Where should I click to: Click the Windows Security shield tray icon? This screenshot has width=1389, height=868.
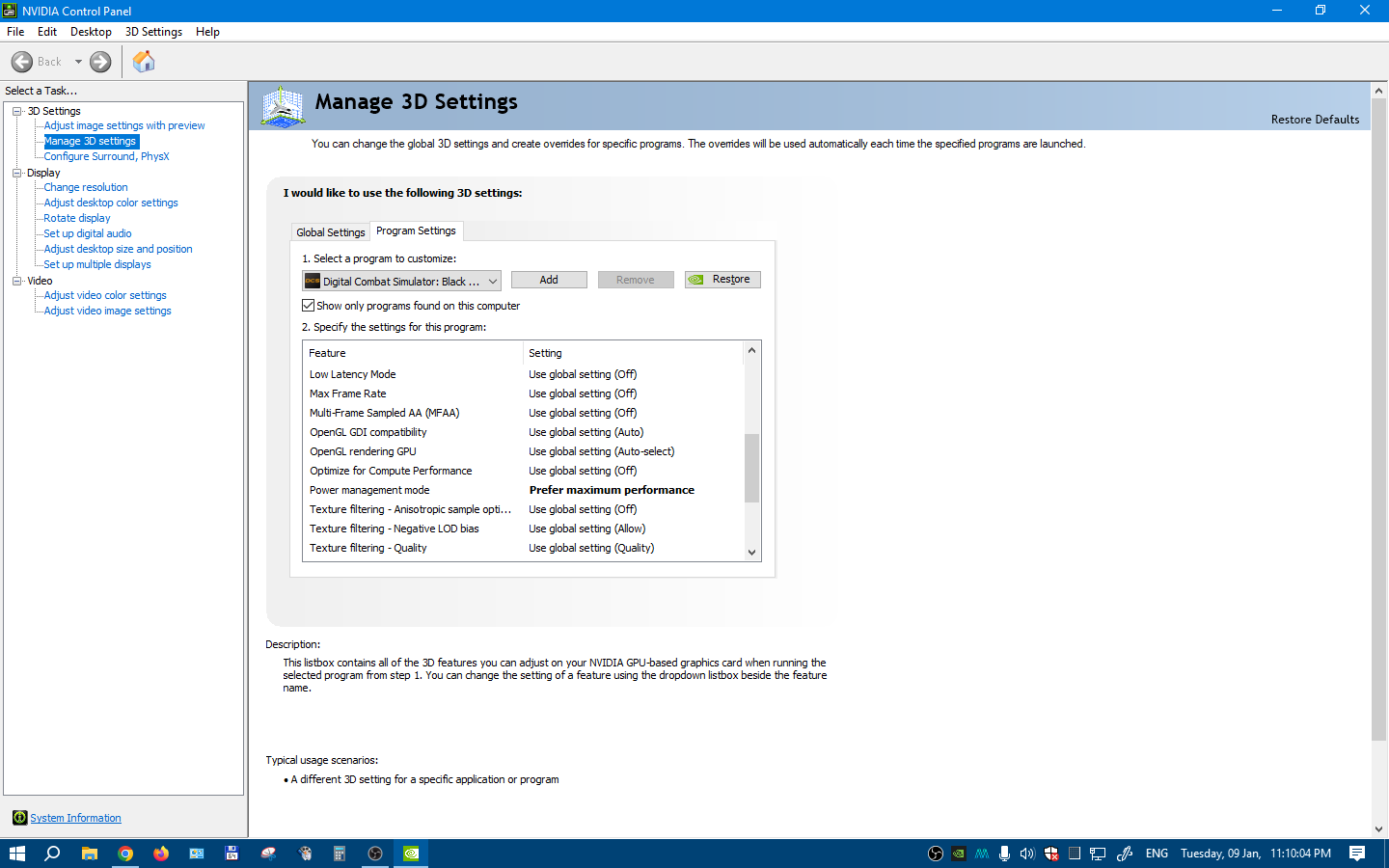1051,854
